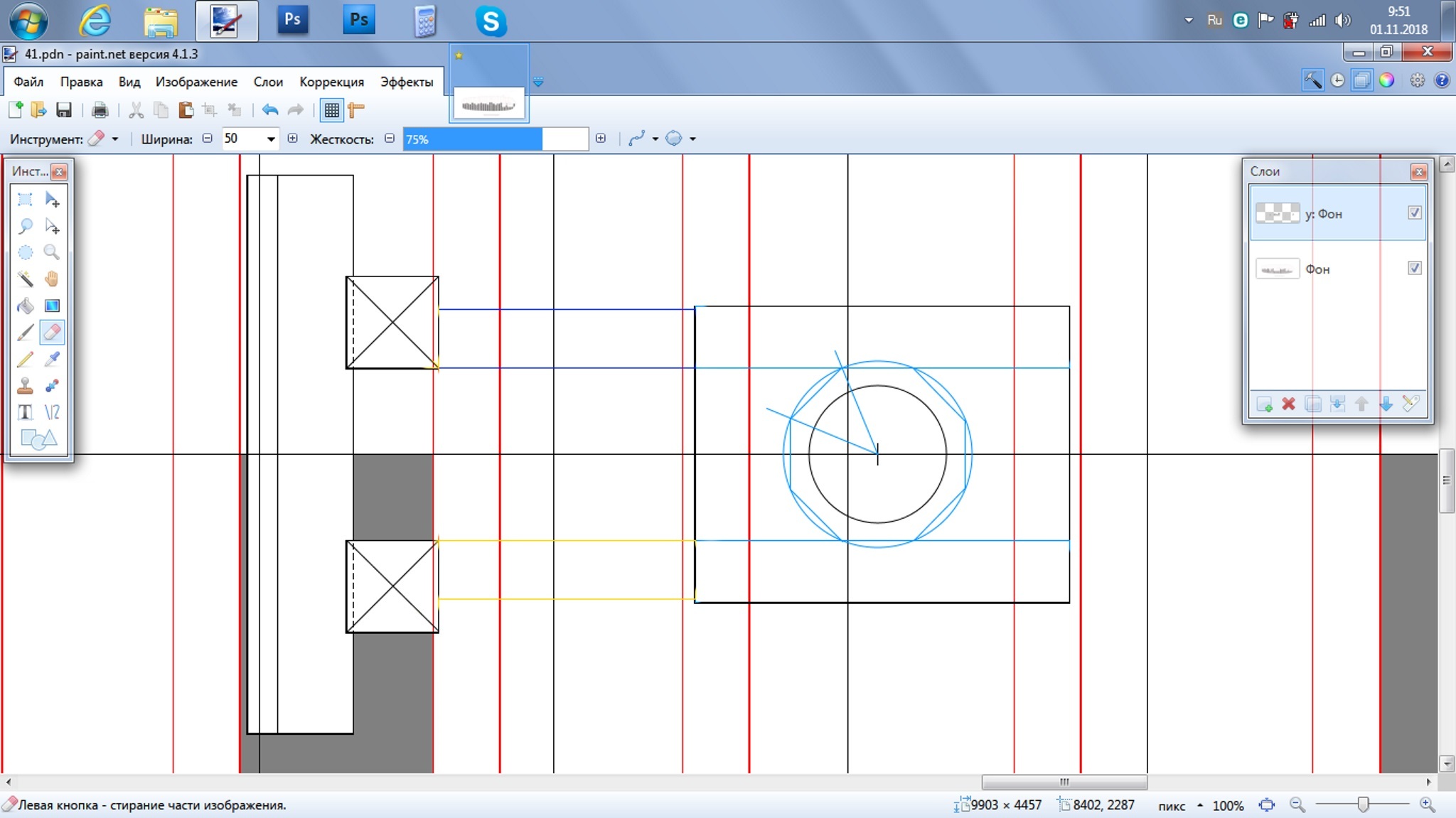Select the Move Selection tool
The width and height of the screenshot is (1456, 818).
pos(52,226)
